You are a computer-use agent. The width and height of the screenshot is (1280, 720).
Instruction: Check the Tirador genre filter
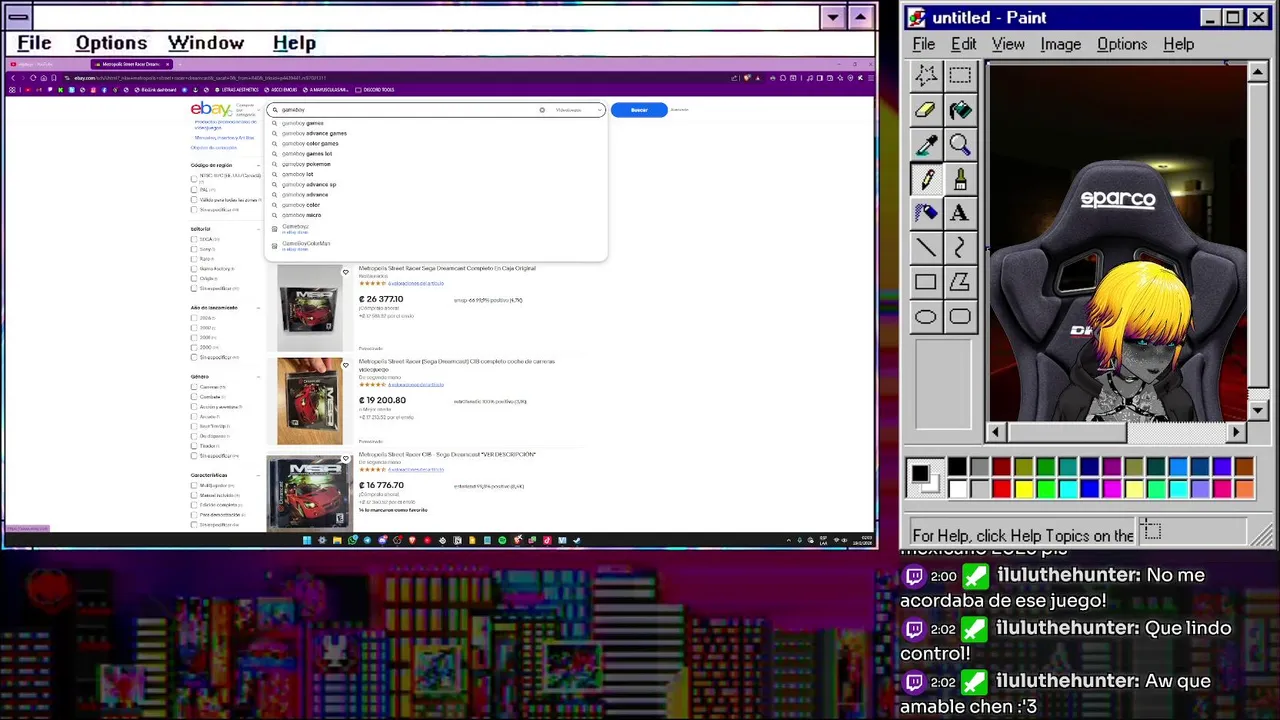[x=194, y=446]
